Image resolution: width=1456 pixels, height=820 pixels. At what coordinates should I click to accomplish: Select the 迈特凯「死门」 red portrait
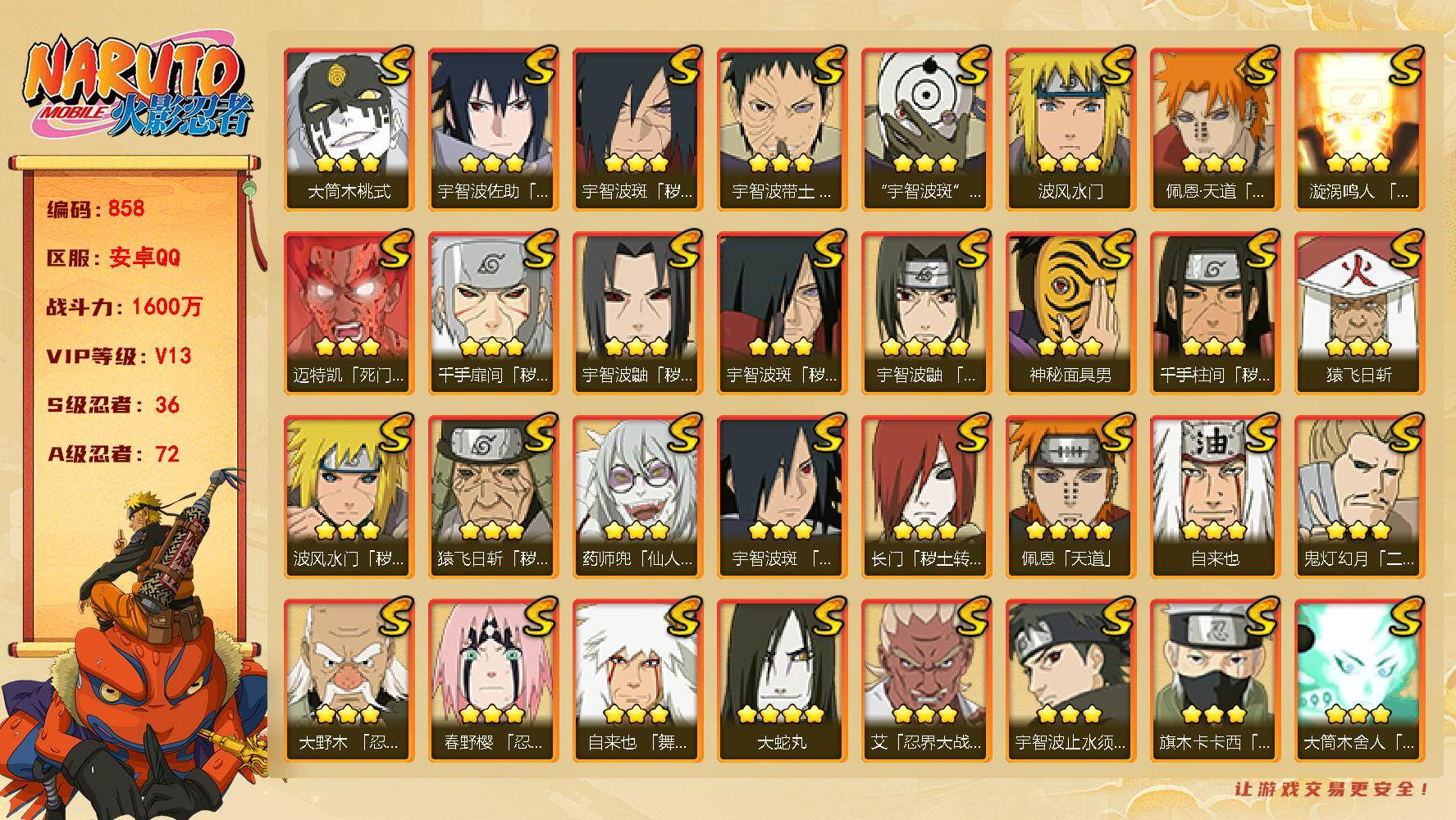coord(349,312)
